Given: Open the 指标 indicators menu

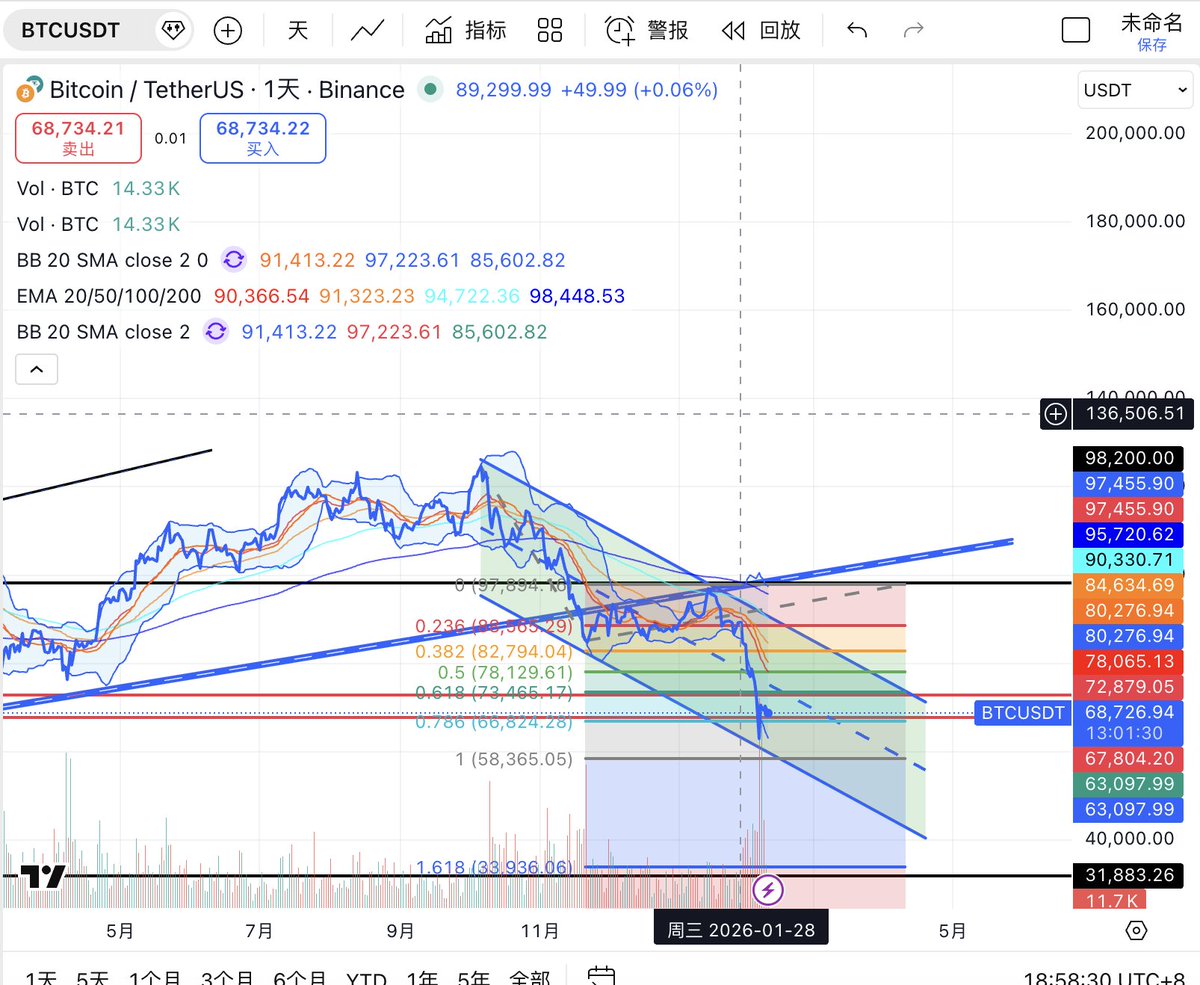Looking at the screenshot, I should (466, 30).
